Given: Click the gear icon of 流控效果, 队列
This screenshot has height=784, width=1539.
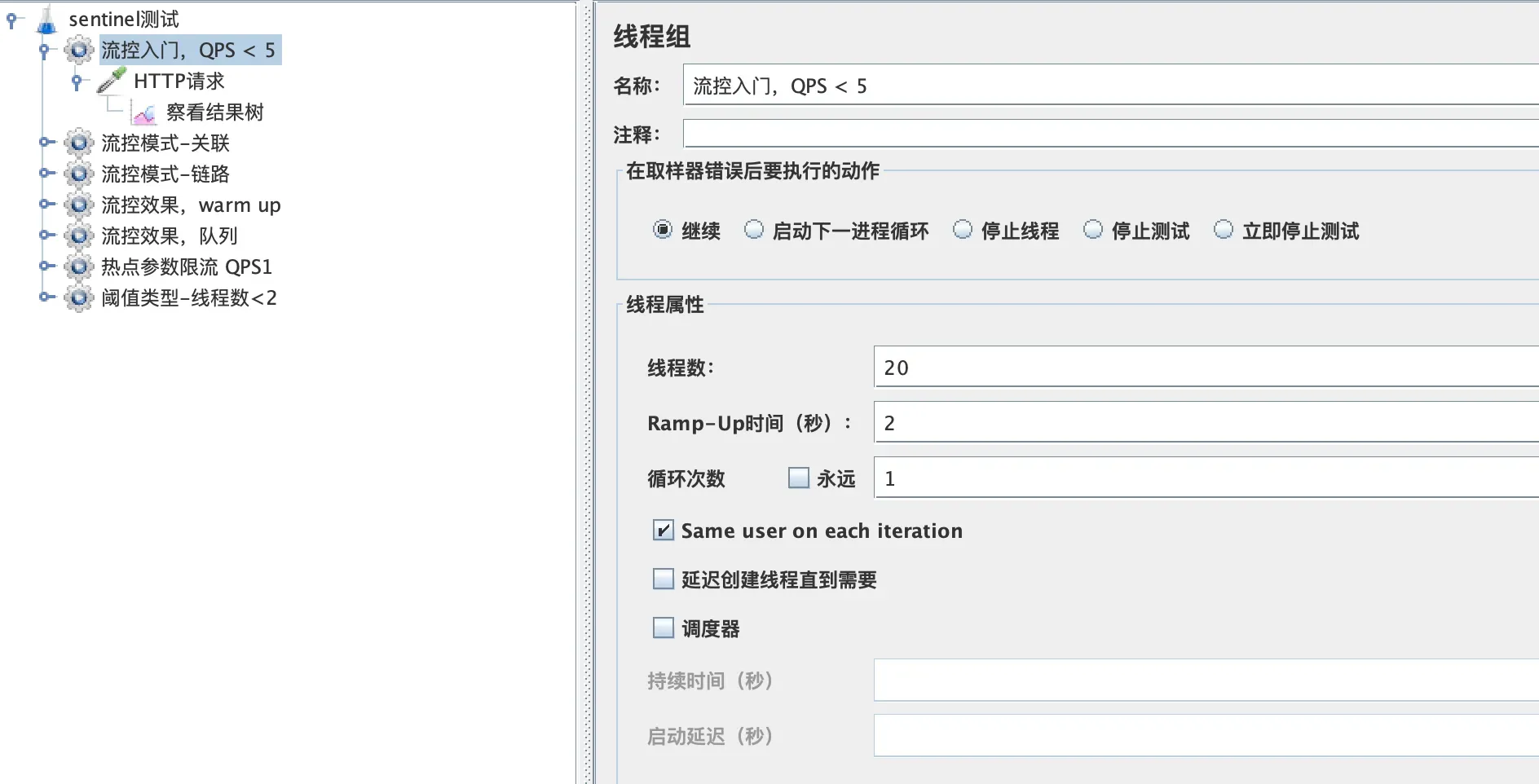Looking at the screenshot, I should click(79, 236).
